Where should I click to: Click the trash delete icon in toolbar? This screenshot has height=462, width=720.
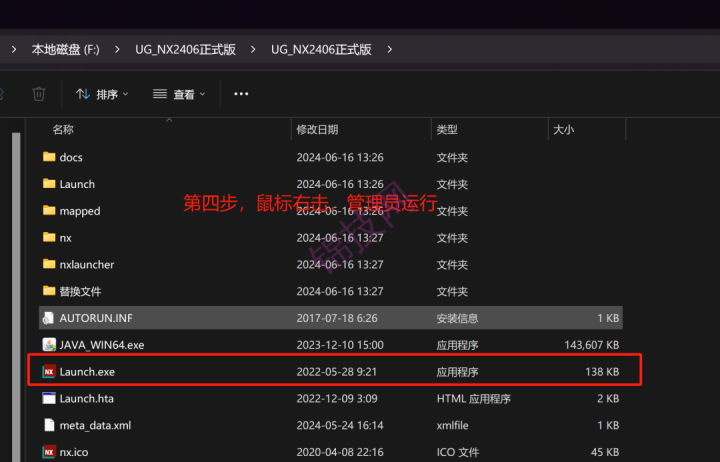pyautogui.click(x=39, y=94)
